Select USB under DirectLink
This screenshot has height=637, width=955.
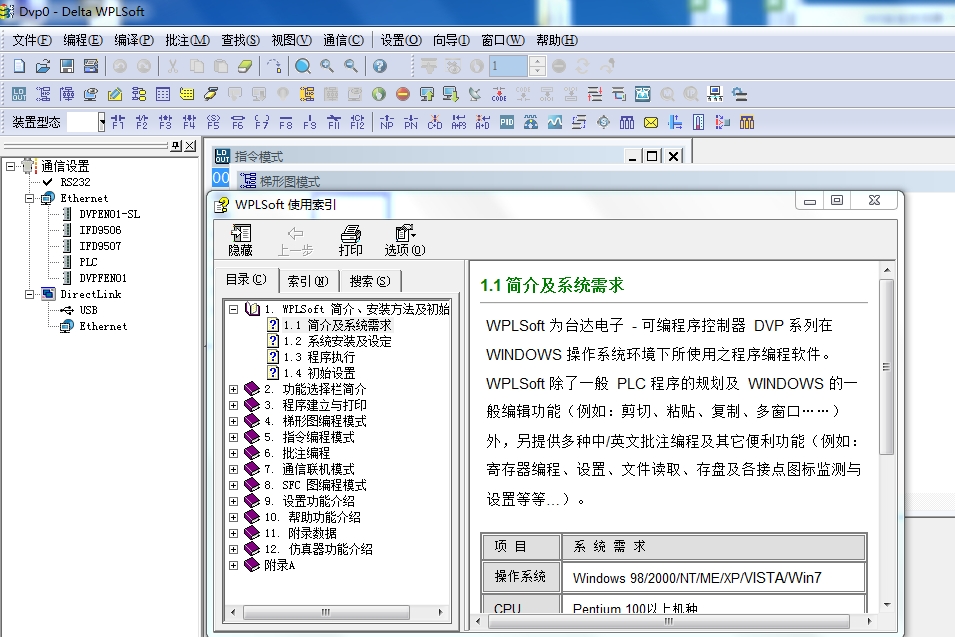(88, 310)
